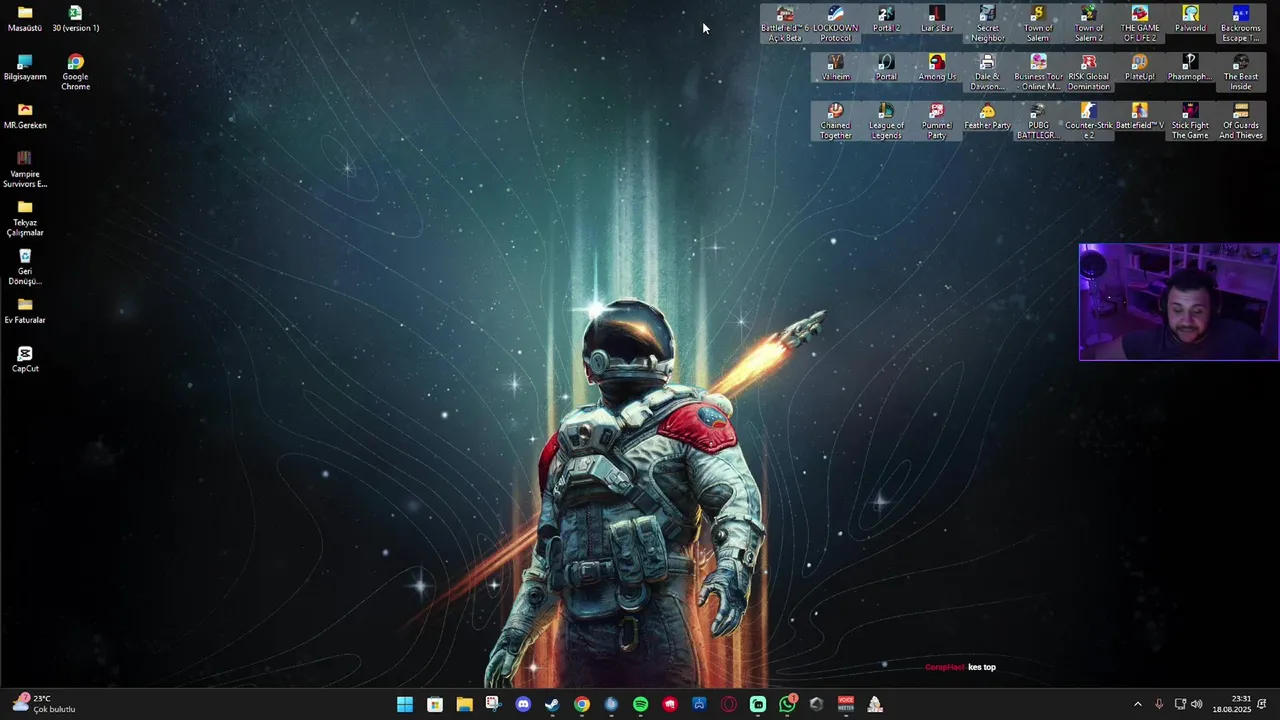The height and width of the screenshot is (720, 1280).
Task: Open File Explorer from the taskbar
Action: point(464,704)
